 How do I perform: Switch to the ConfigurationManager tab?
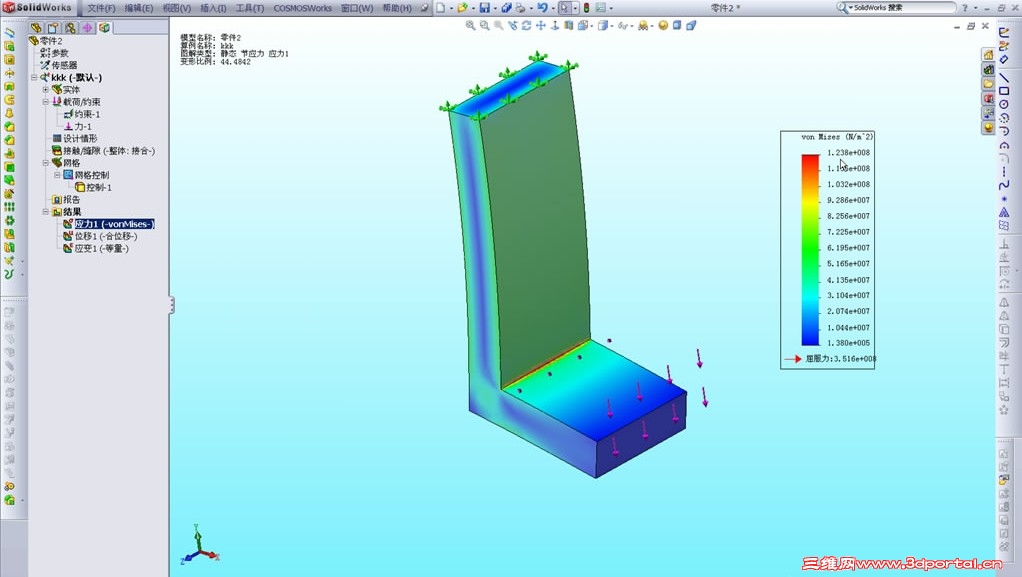(x=70, y=27)
